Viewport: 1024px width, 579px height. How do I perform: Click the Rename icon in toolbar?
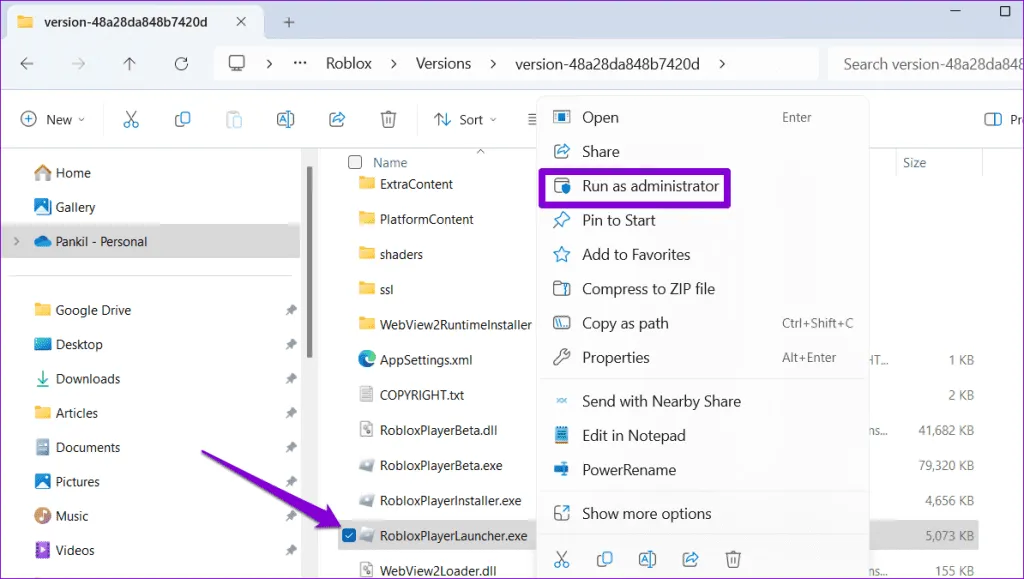(x=285, y=120)
